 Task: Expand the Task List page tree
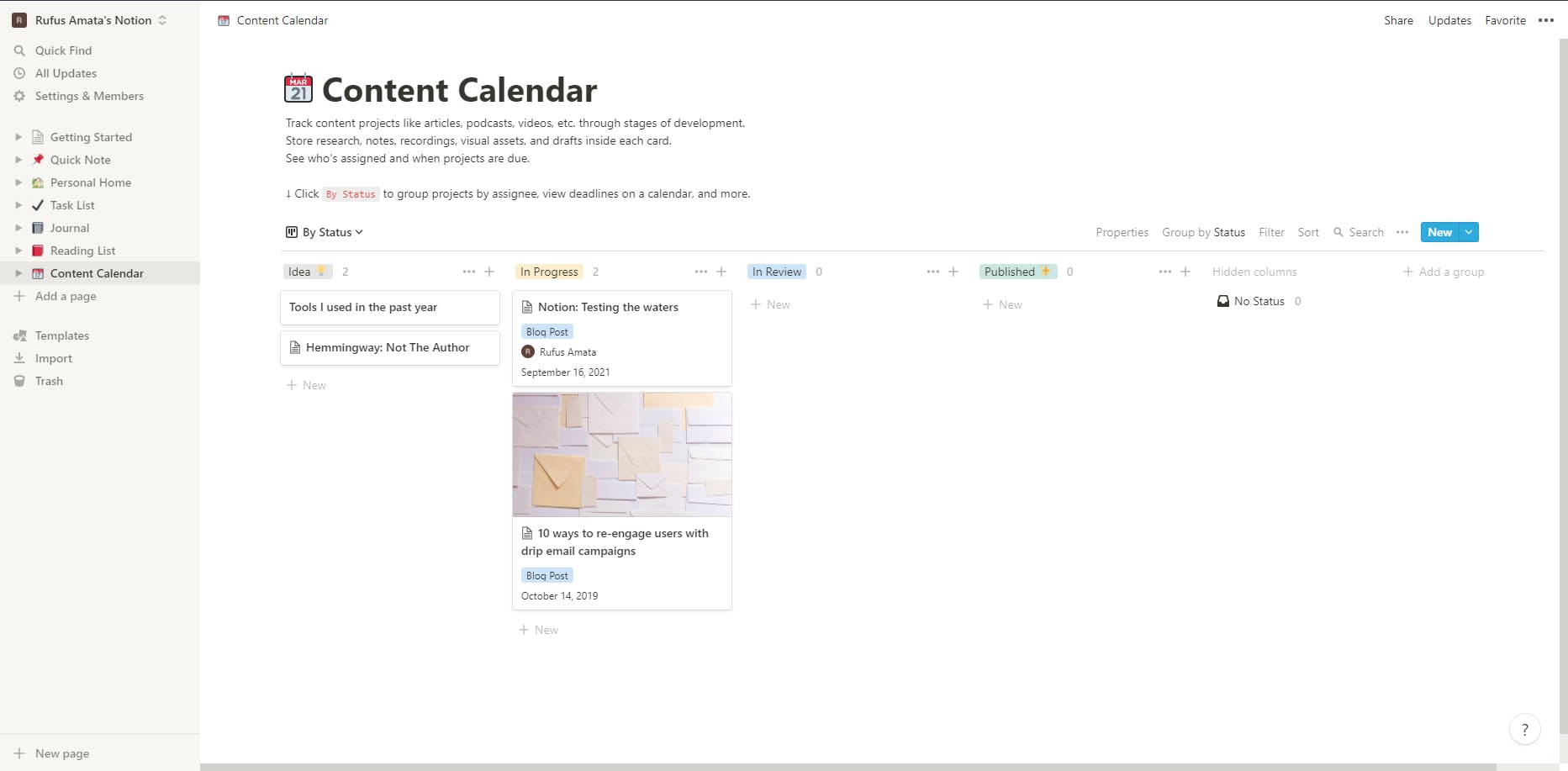pyautogui.click(x=18, y=205)
